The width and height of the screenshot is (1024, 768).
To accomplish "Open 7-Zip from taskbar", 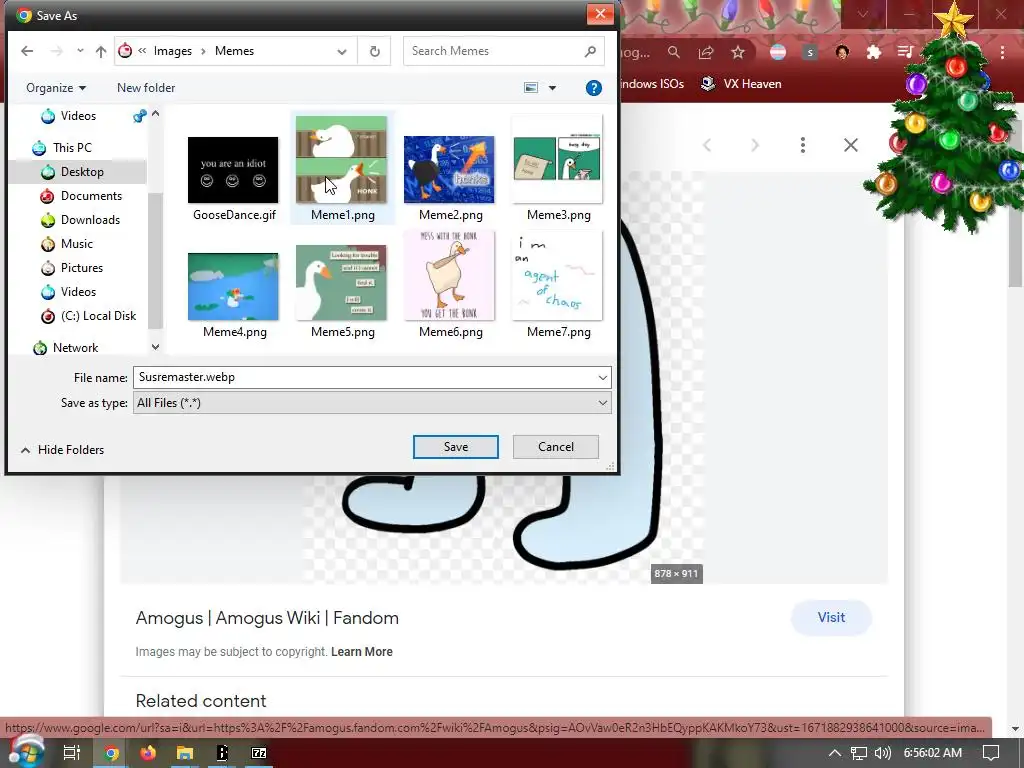I will click(259, 753).
